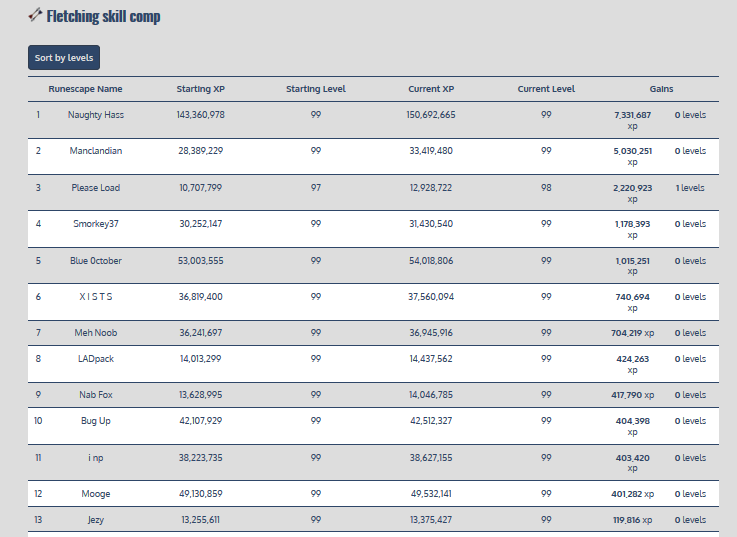Click the Starting Level column header
This screenshot has width=737, height=537.
(x=316, y=89)
